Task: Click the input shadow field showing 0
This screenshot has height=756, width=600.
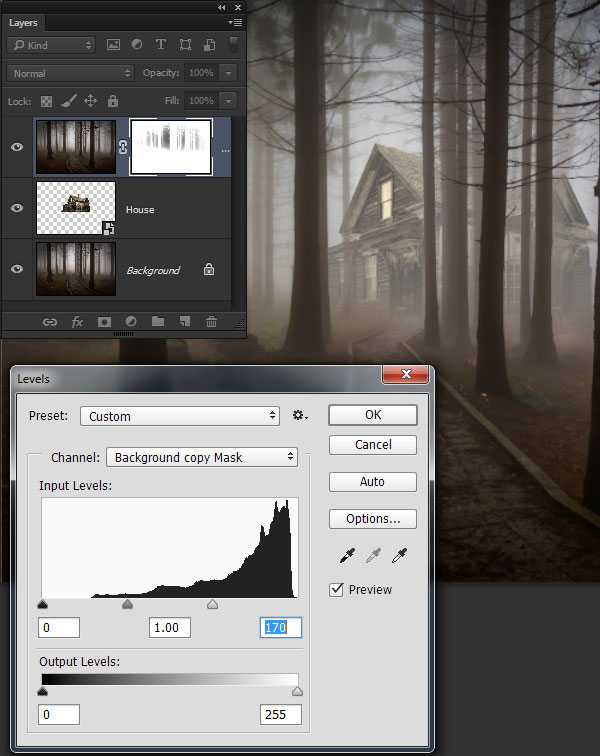Action: click(59, 628)
